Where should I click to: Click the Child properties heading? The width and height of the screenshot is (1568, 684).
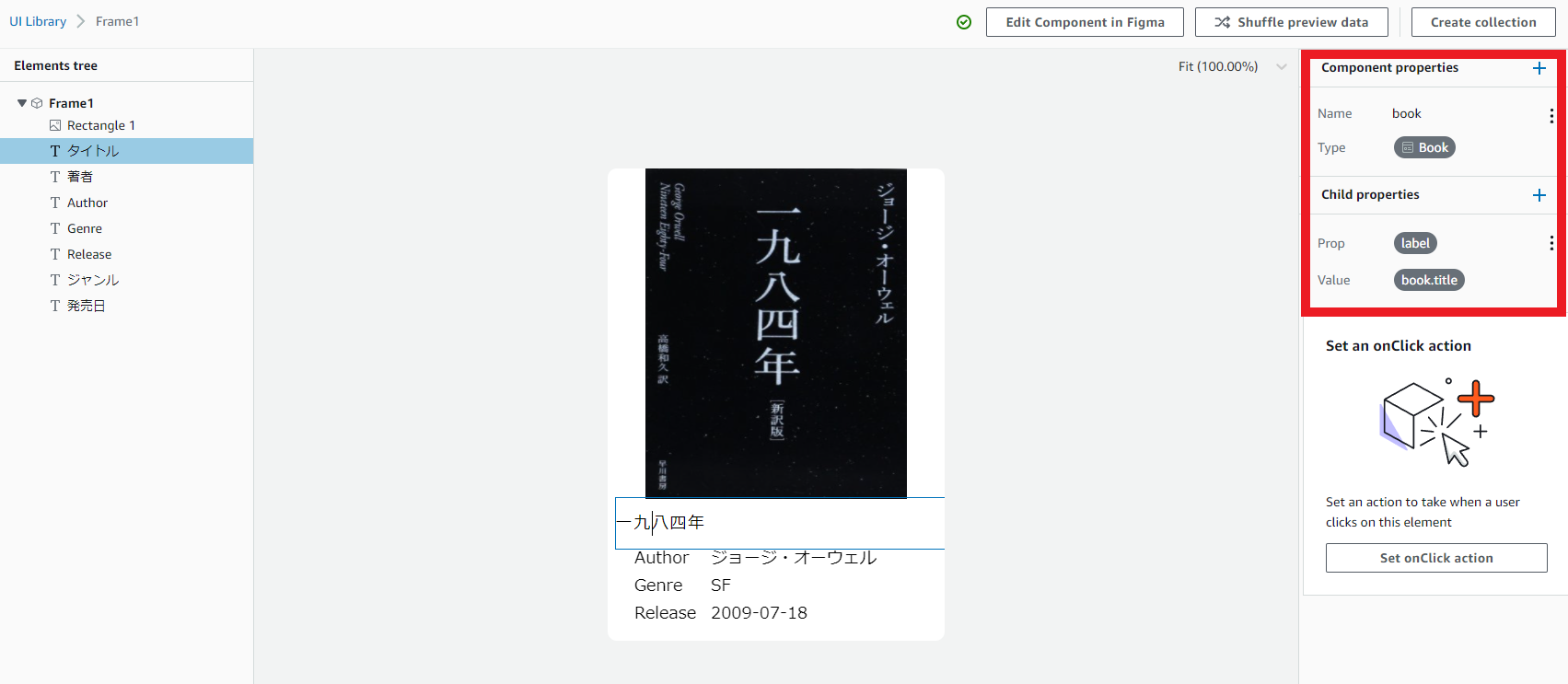[1370, 194]
